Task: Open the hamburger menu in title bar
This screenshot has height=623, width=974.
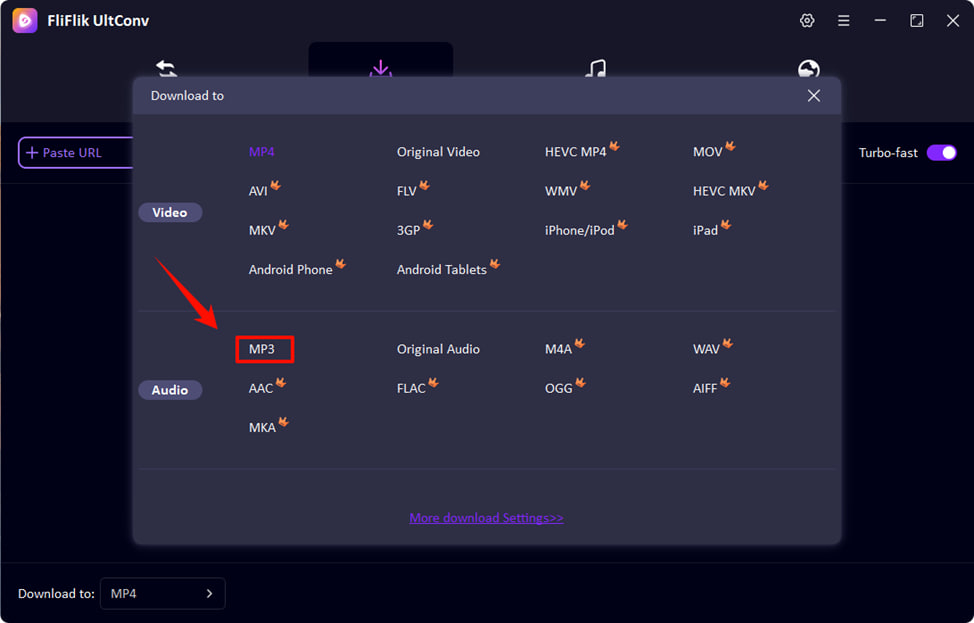Action: click(844, 21)
